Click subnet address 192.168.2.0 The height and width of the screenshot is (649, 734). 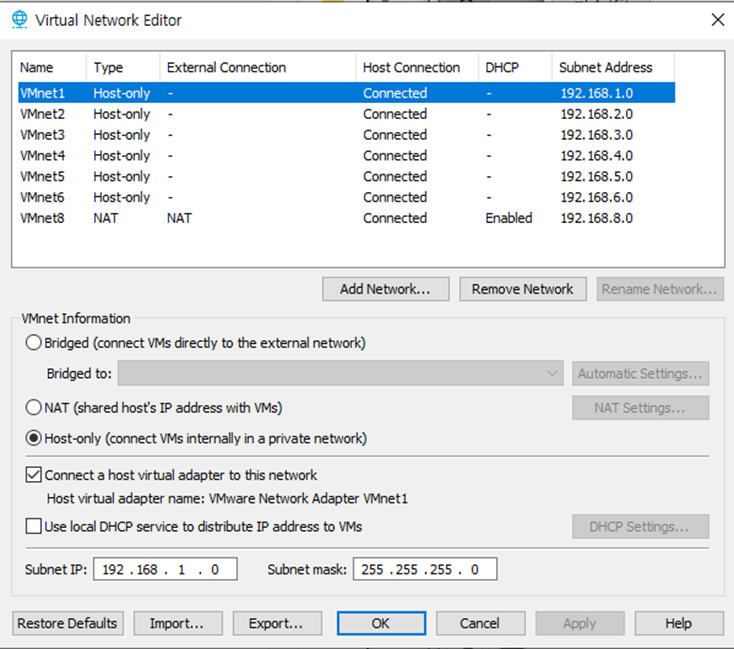tap(597, 114)
